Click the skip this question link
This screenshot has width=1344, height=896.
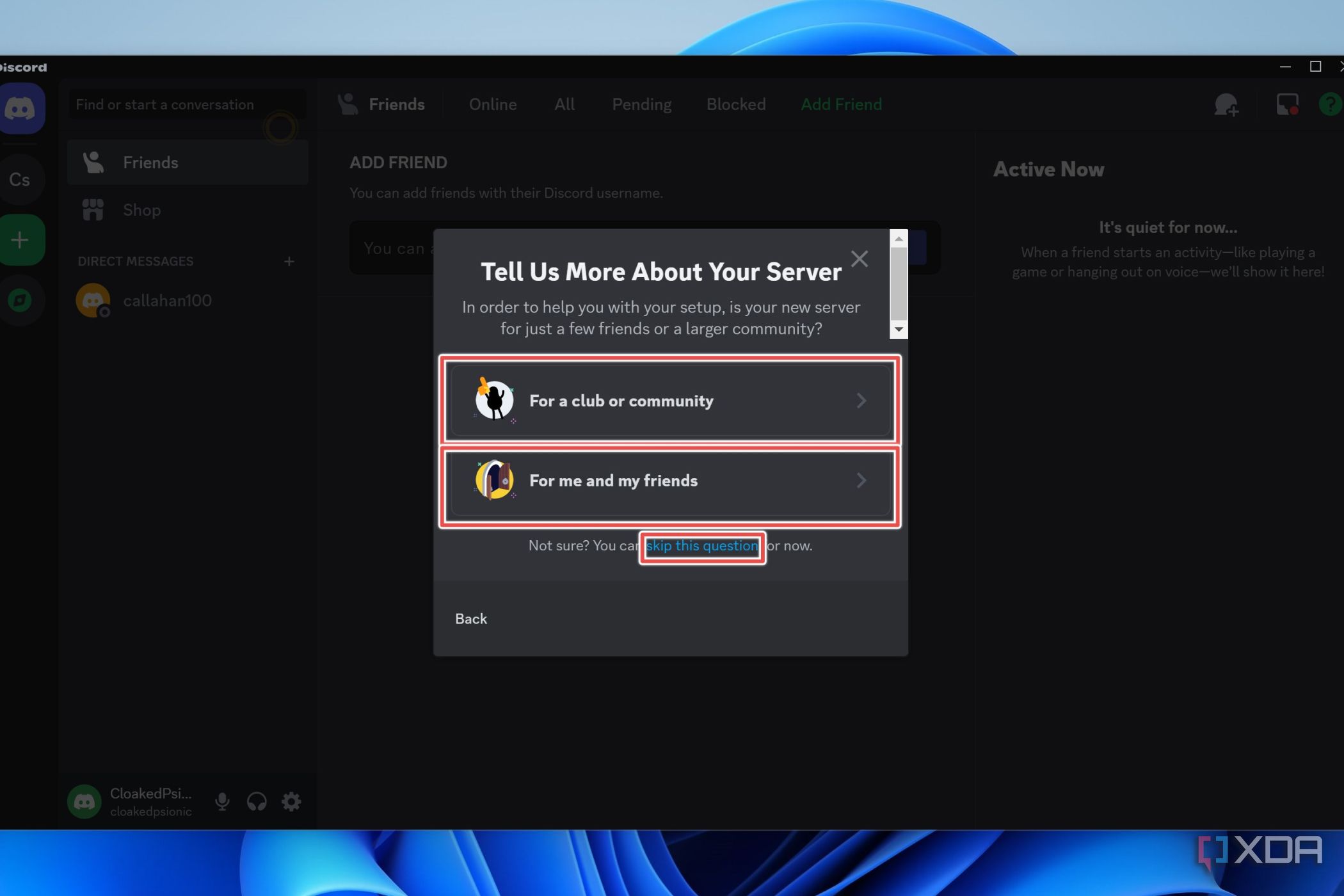[x=701, y=546]
